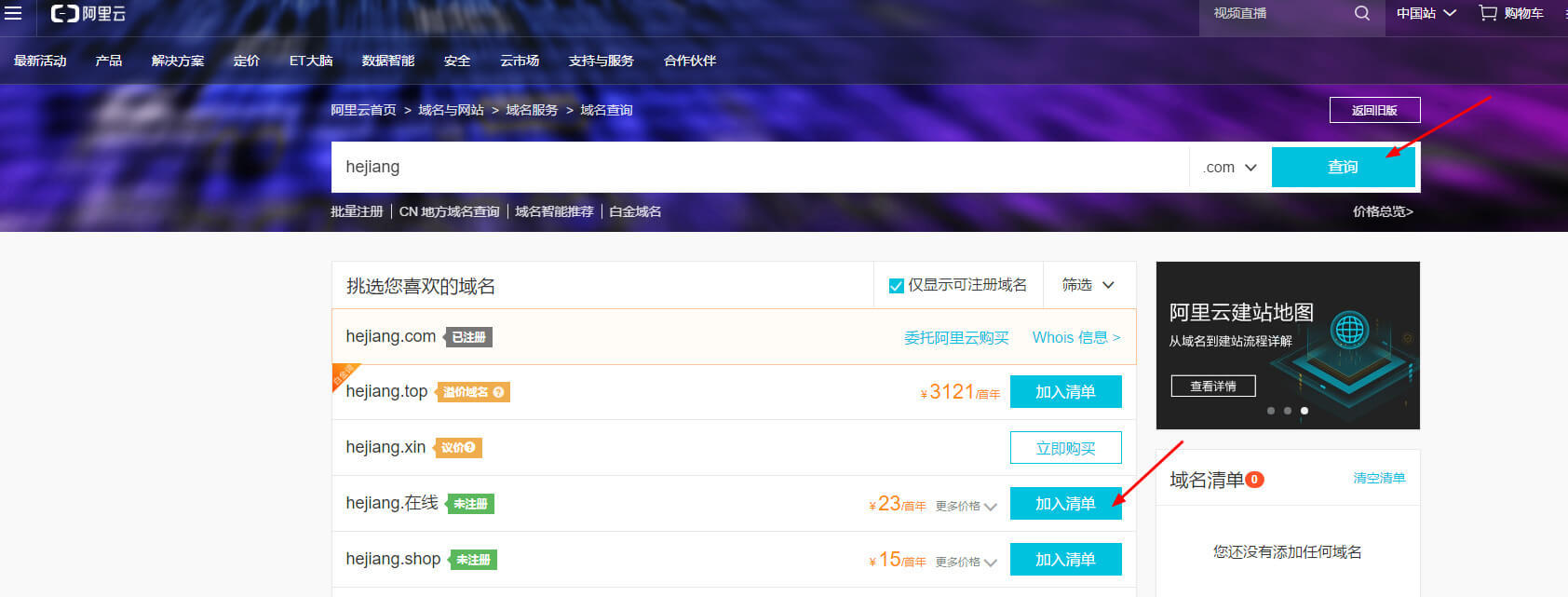Click the domain name search input field
Screen dimensions: 1568x597
pos(759,167)
